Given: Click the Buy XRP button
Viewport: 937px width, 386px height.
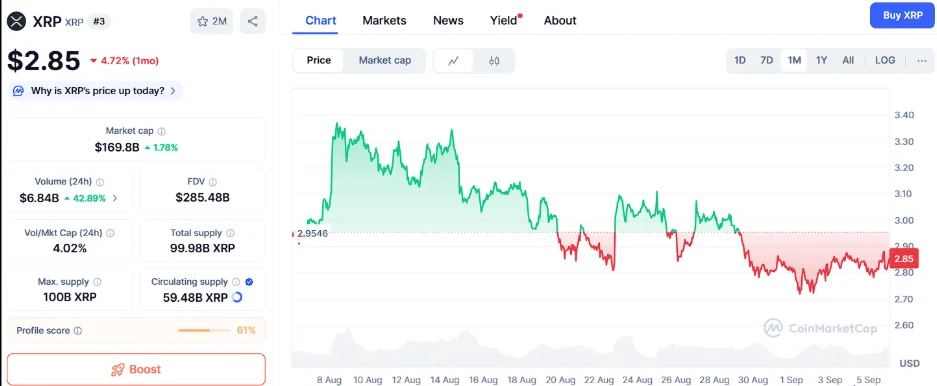Looking at the screenshot, I should click(903, 16).
